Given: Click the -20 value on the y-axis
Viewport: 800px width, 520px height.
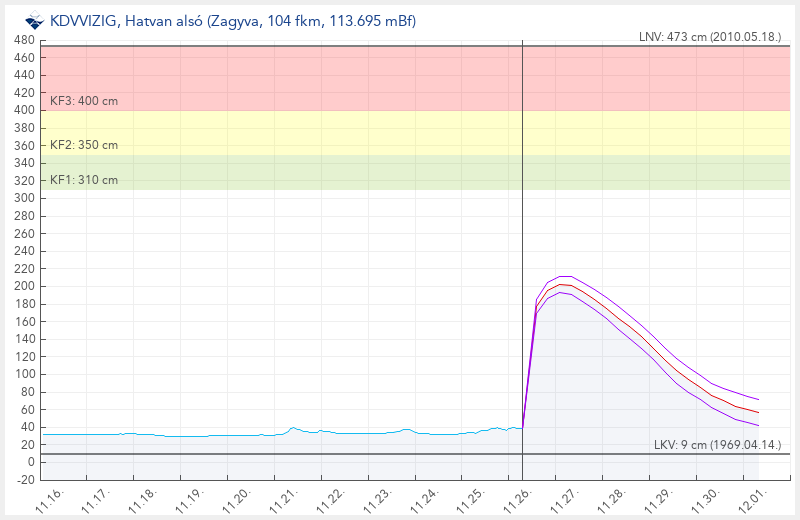Looking at the screenshot, I should 25,479.
